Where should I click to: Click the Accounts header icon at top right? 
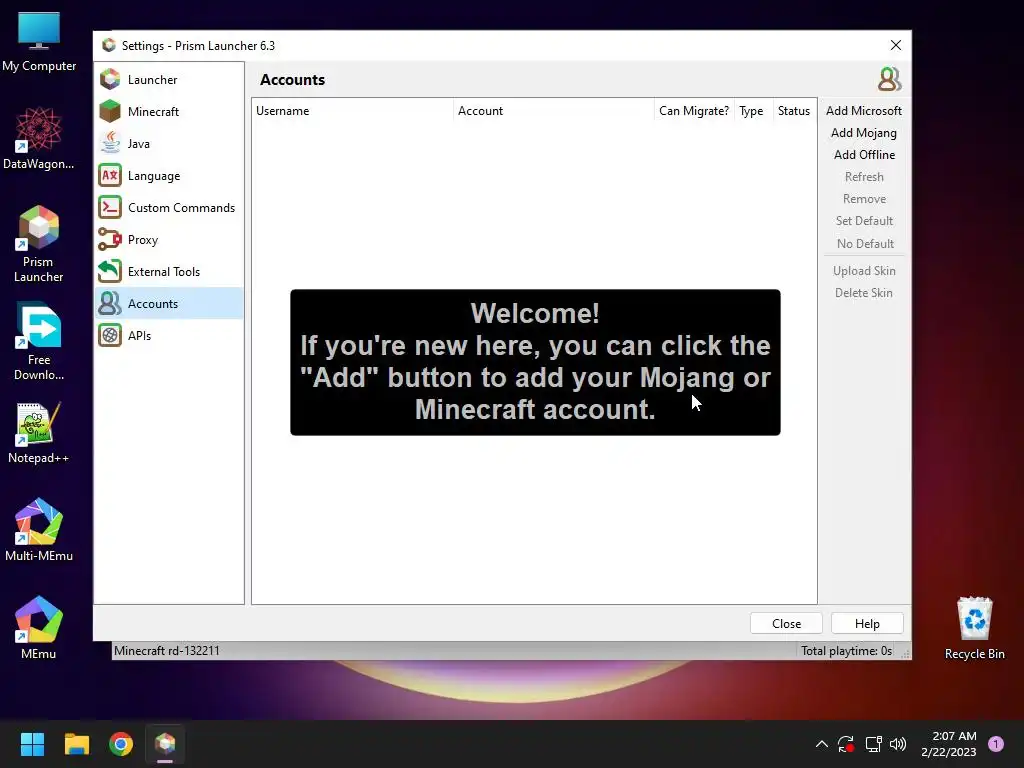pyautogui.click(x=889, y=80)
